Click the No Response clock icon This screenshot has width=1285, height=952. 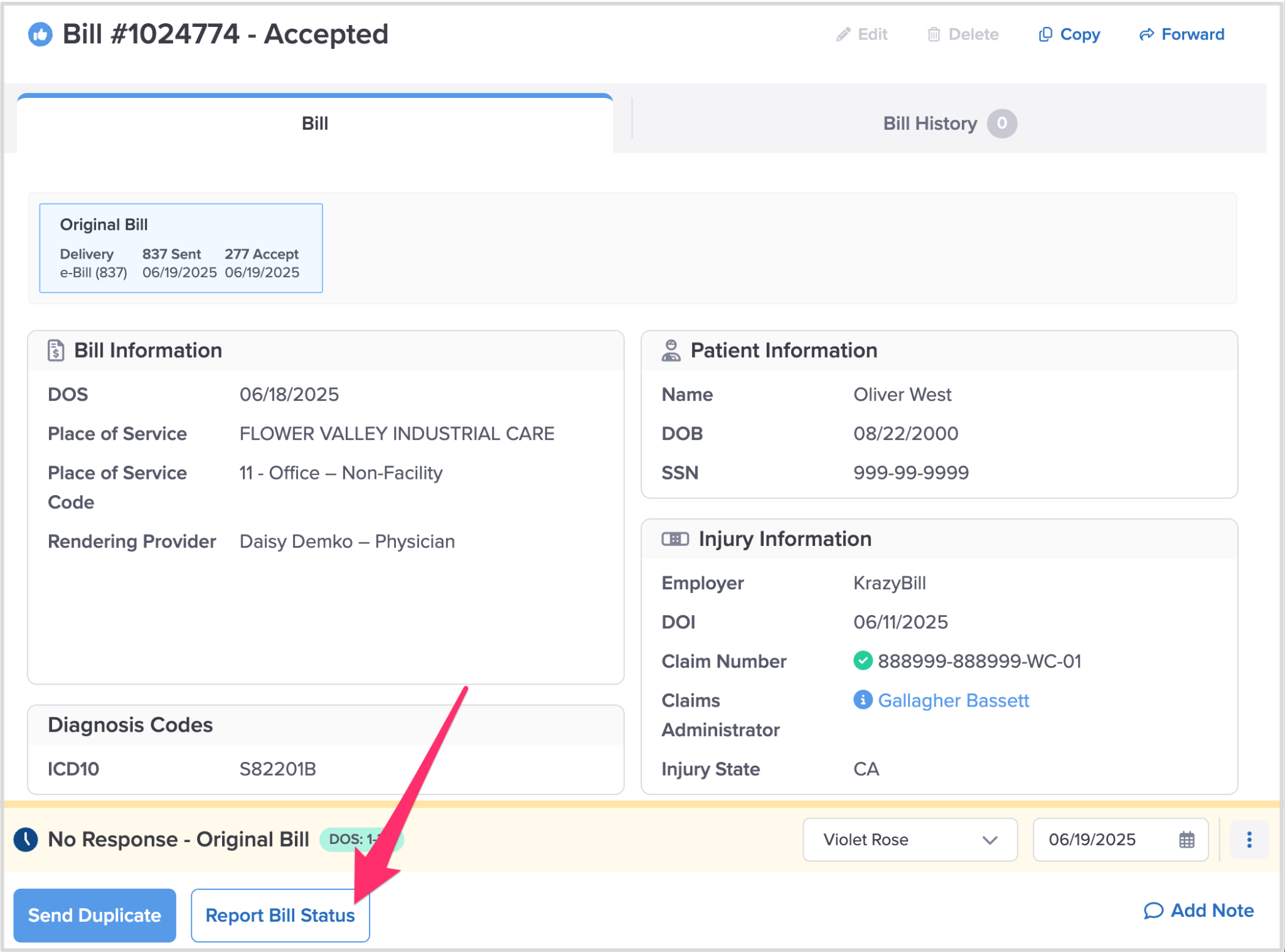(x=26, y=840)
